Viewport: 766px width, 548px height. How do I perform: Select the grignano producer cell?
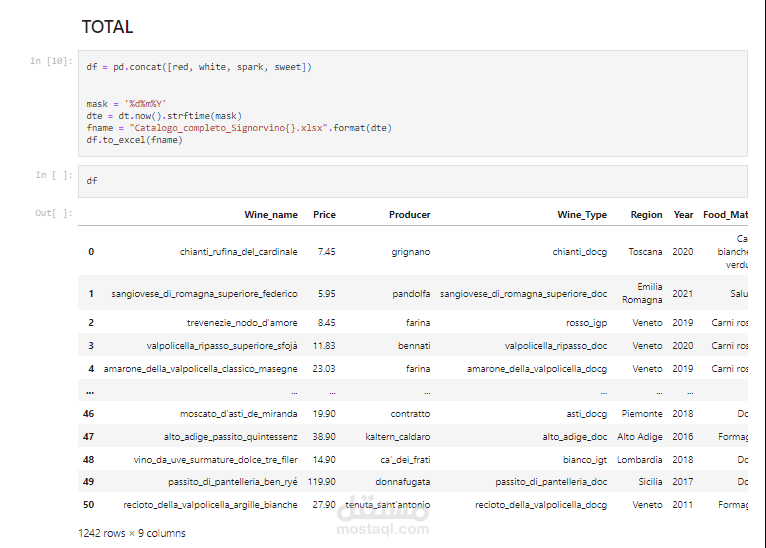pyautogui.click(x=411, y=252)
